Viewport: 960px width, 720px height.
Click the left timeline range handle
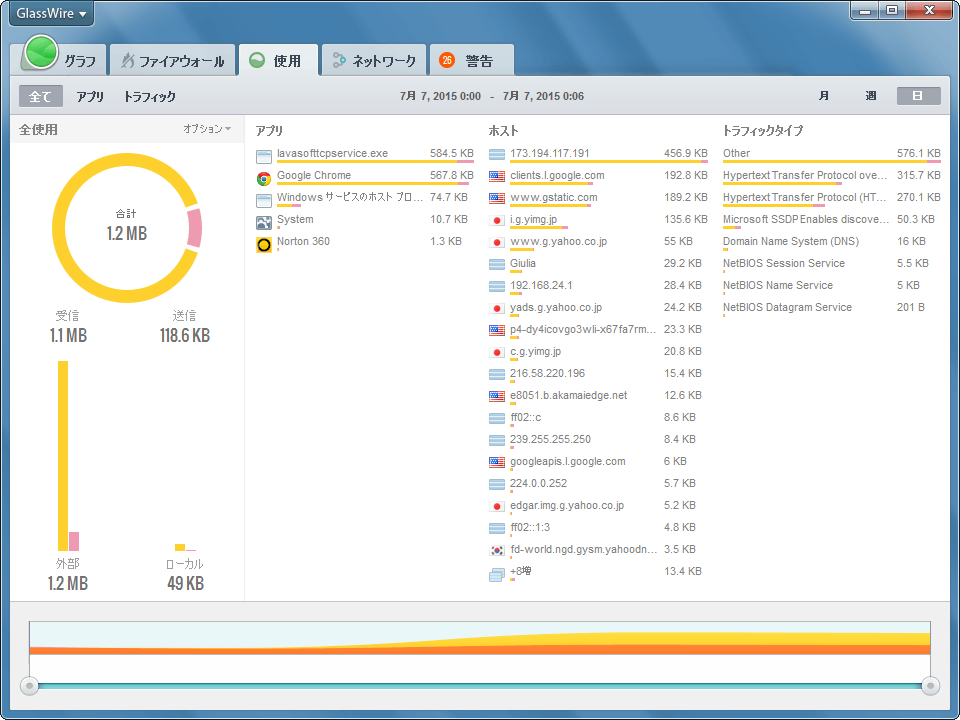pos(29,686)
